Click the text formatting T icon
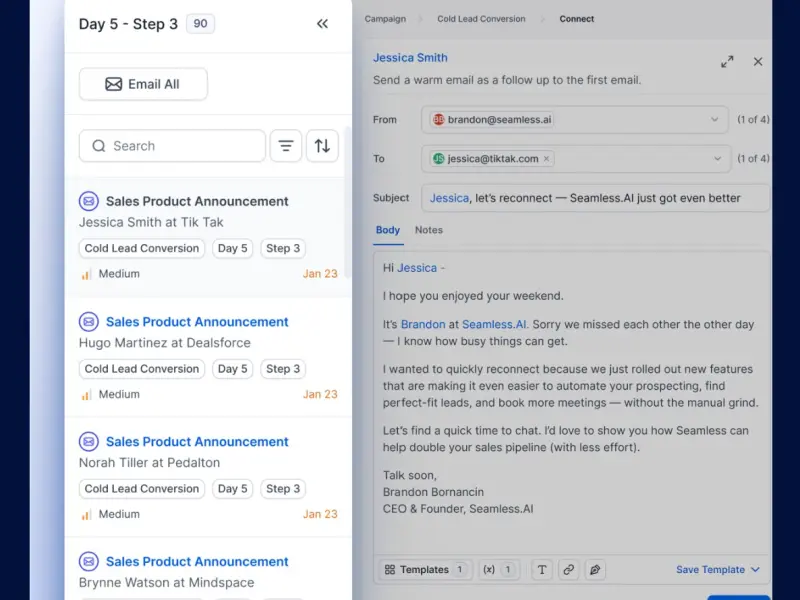800x600 pixels. click(542, 570)
